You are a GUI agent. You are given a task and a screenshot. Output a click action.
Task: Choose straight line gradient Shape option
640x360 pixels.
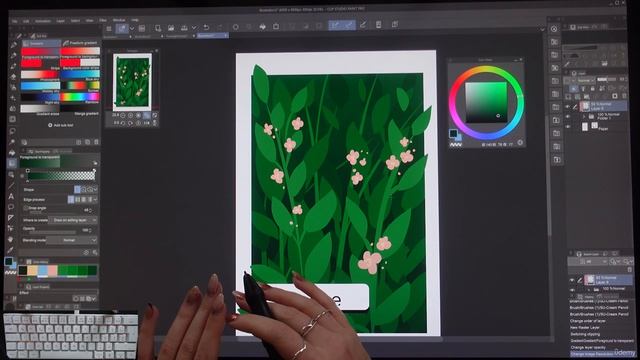click(77, 189)
